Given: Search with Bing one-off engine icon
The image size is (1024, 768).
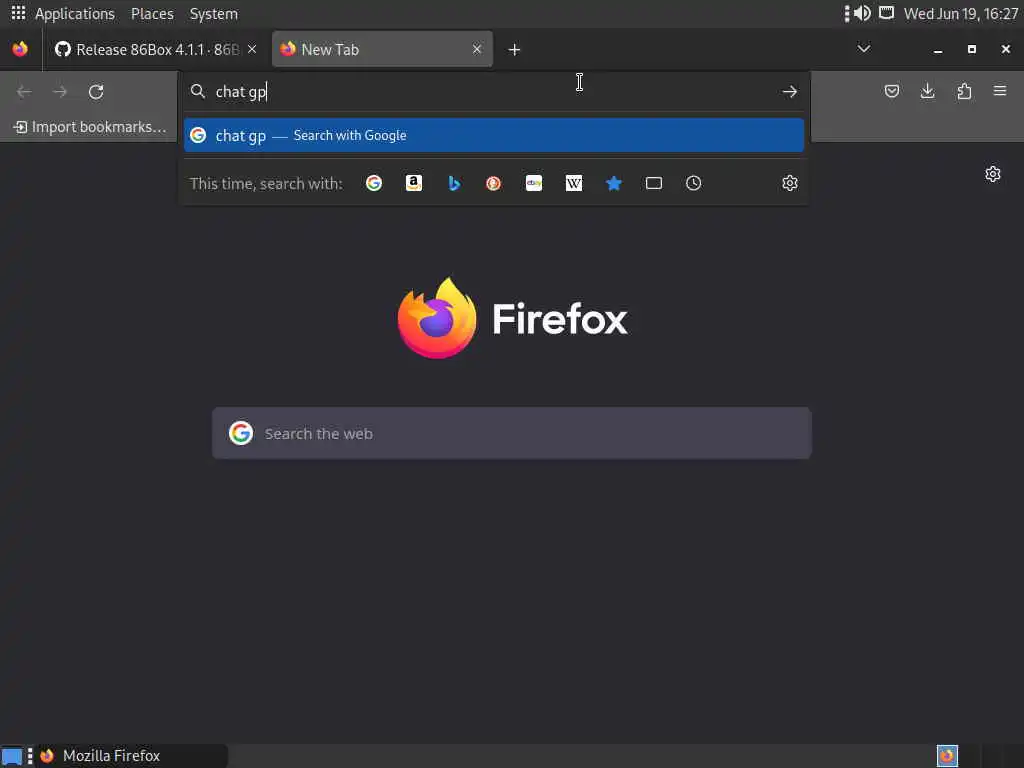Looking at the screenshot, I should 454,184.
